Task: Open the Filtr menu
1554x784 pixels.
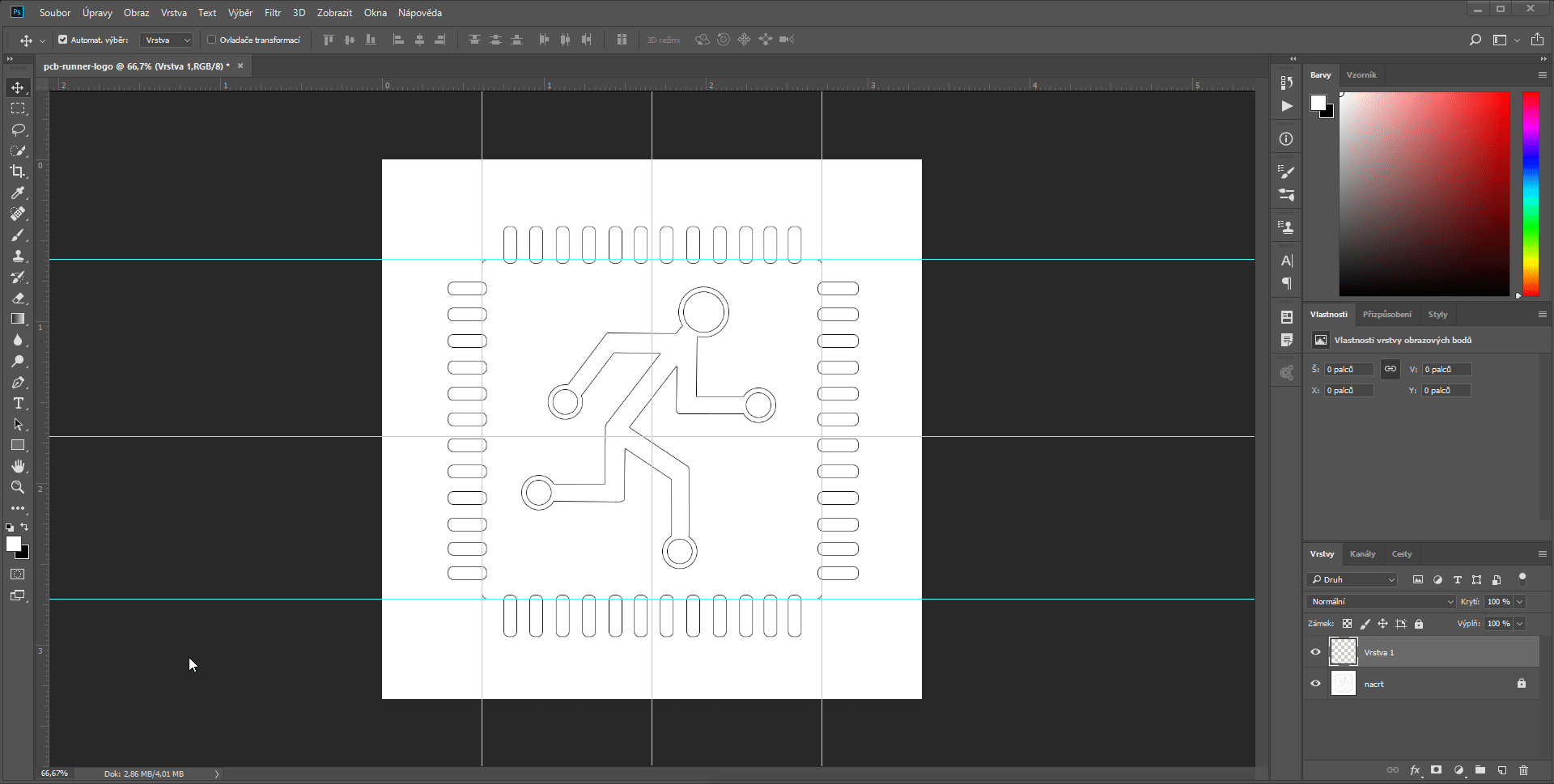Action: 272,12
